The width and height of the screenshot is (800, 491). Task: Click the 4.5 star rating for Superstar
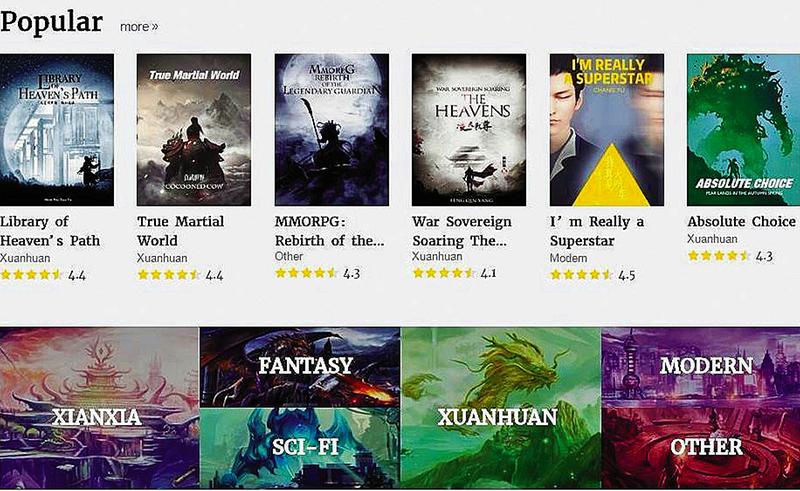(593, 275)
